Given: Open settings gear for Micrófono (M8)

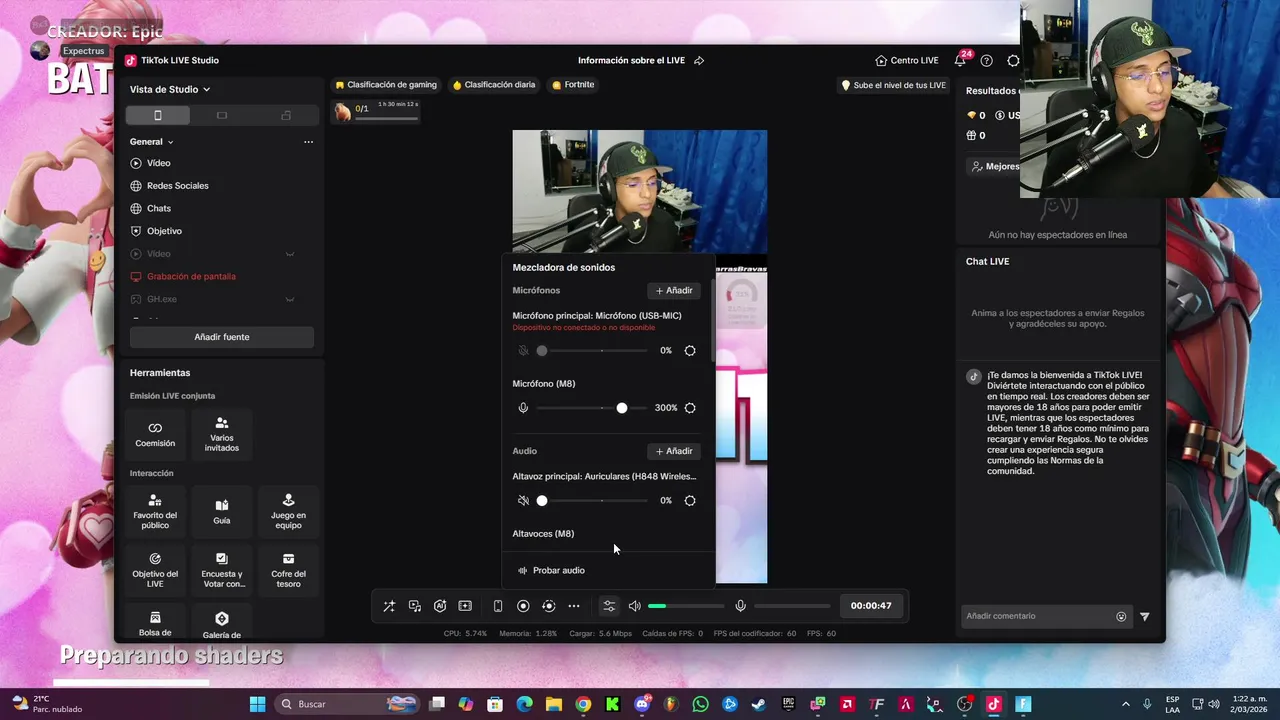Looking at the screenshot, I should coord(690,408).
